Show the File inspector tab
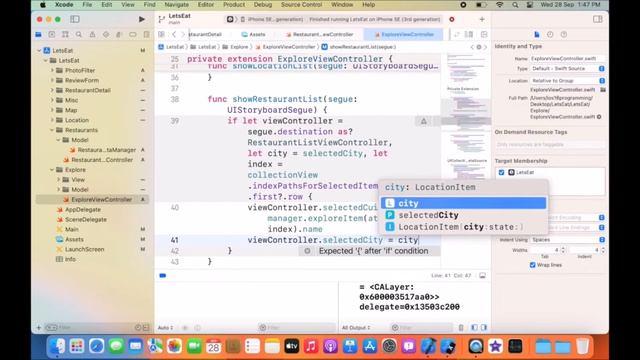This screenshot has width=640, height=360. tap(537, 35)
